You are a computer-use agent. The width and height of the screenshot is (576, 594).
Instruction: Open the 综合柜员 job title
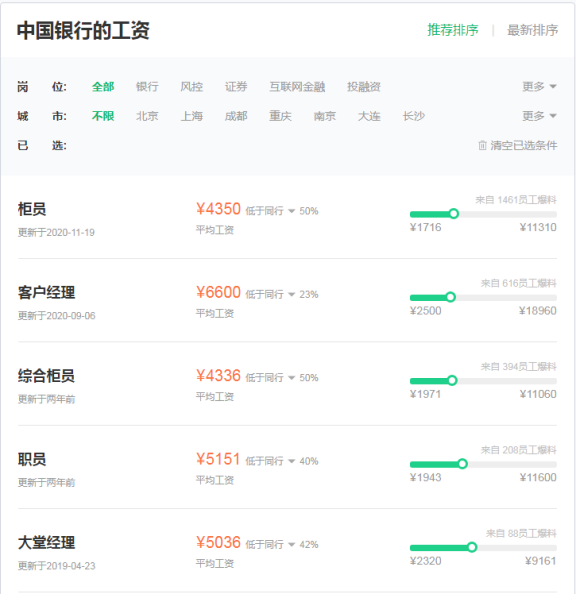[x=46, y=376]
